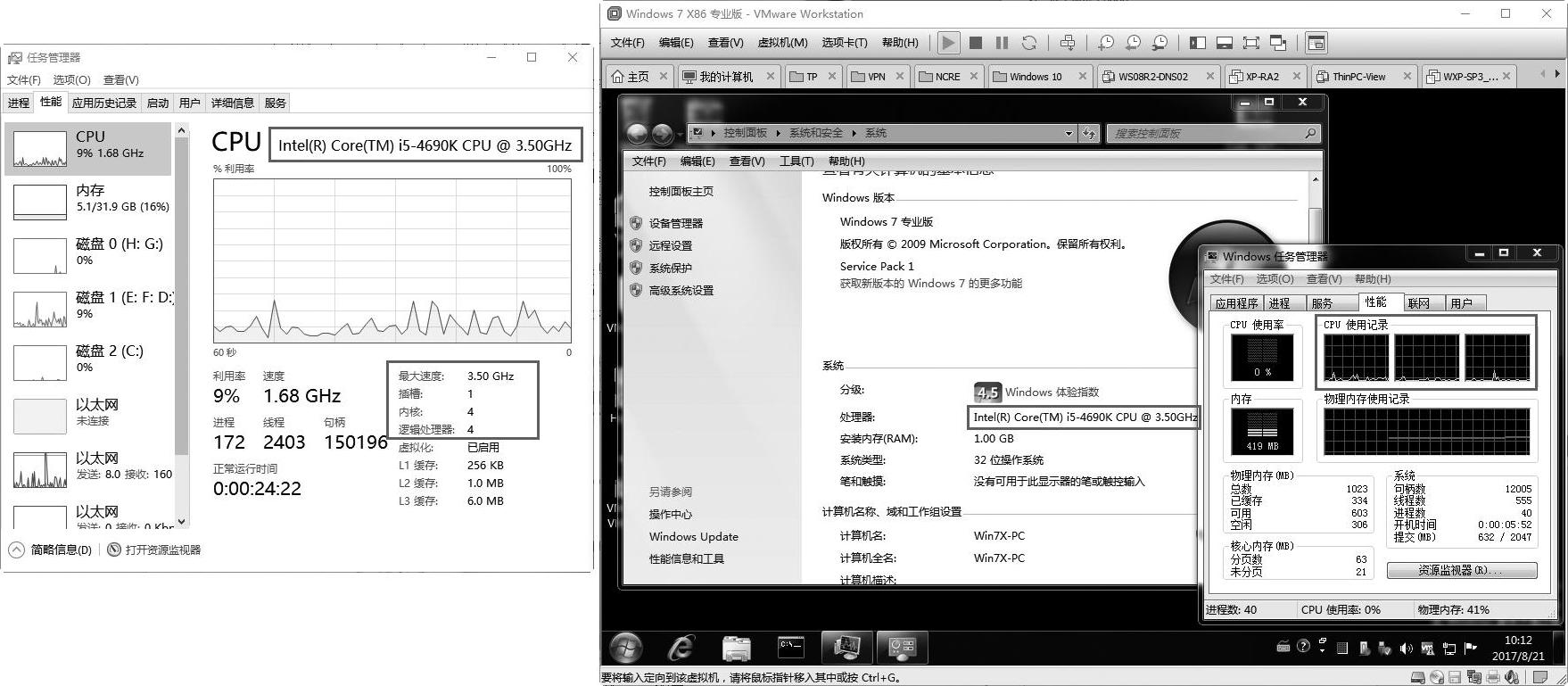1568x686 pixels.
Task: Click the search magnifier in Control Panel search box
Action: [1309, 134]
